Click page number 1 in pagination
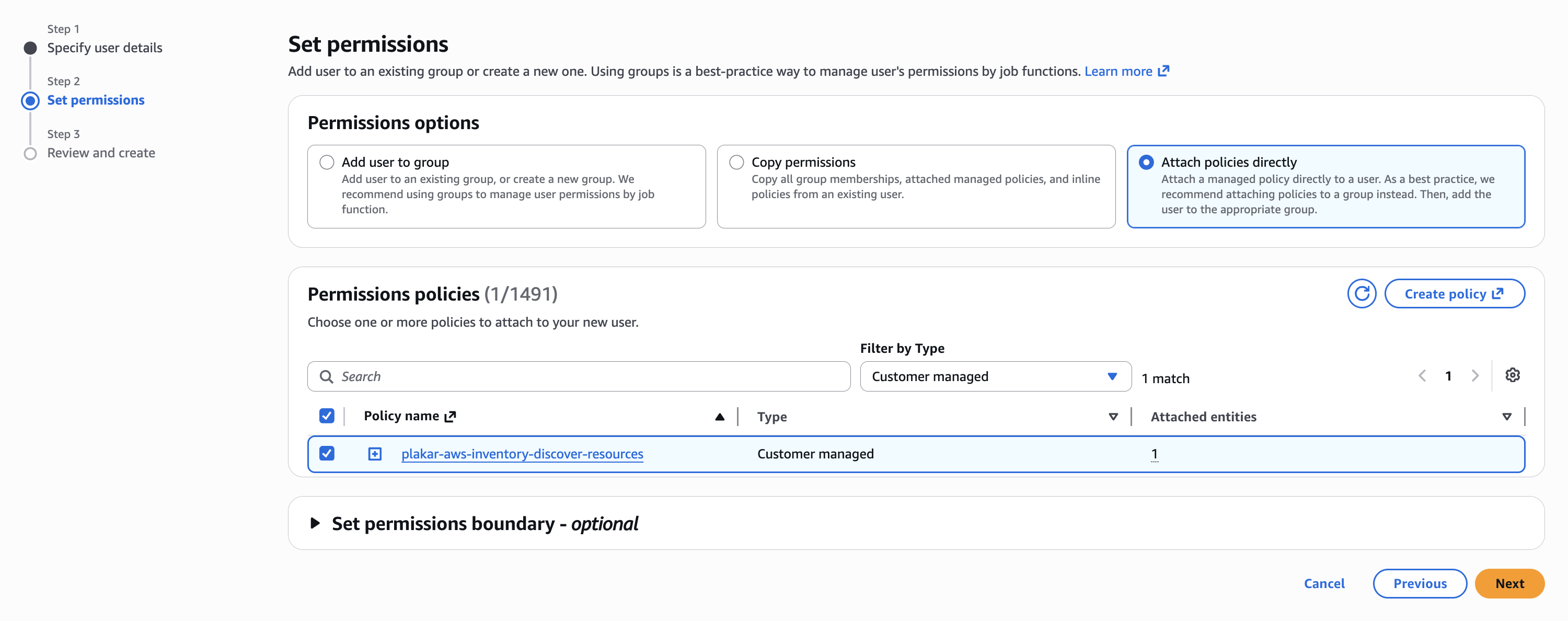1568x621 pixels. pyautogui.click(x=1448, y=376)
